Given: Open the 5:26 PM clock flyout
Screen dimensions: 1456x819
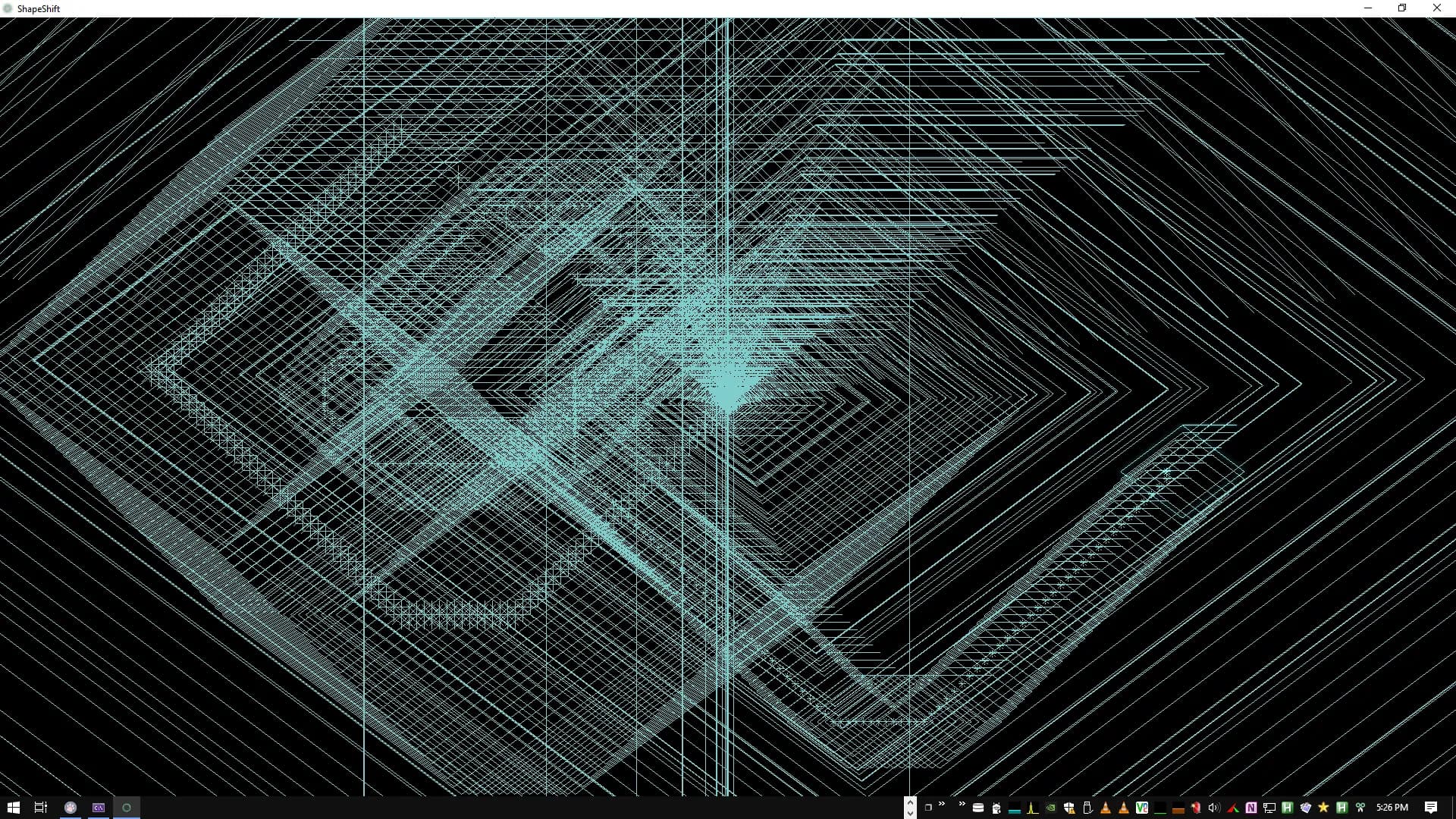Looking at the screenshot, I should pos(1392,808).
